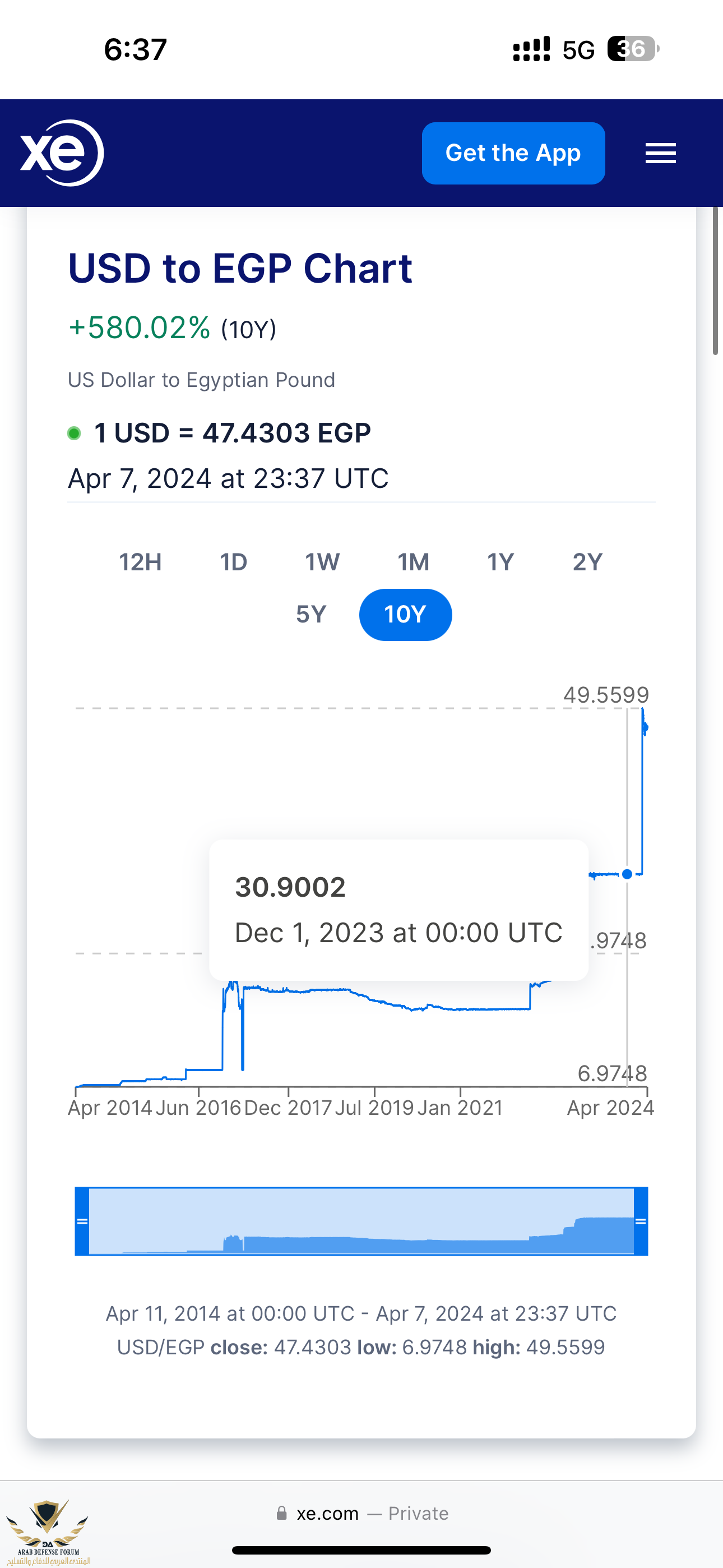Tap the battery status icon
723x1568 pixels.
[x=633, y=49]
